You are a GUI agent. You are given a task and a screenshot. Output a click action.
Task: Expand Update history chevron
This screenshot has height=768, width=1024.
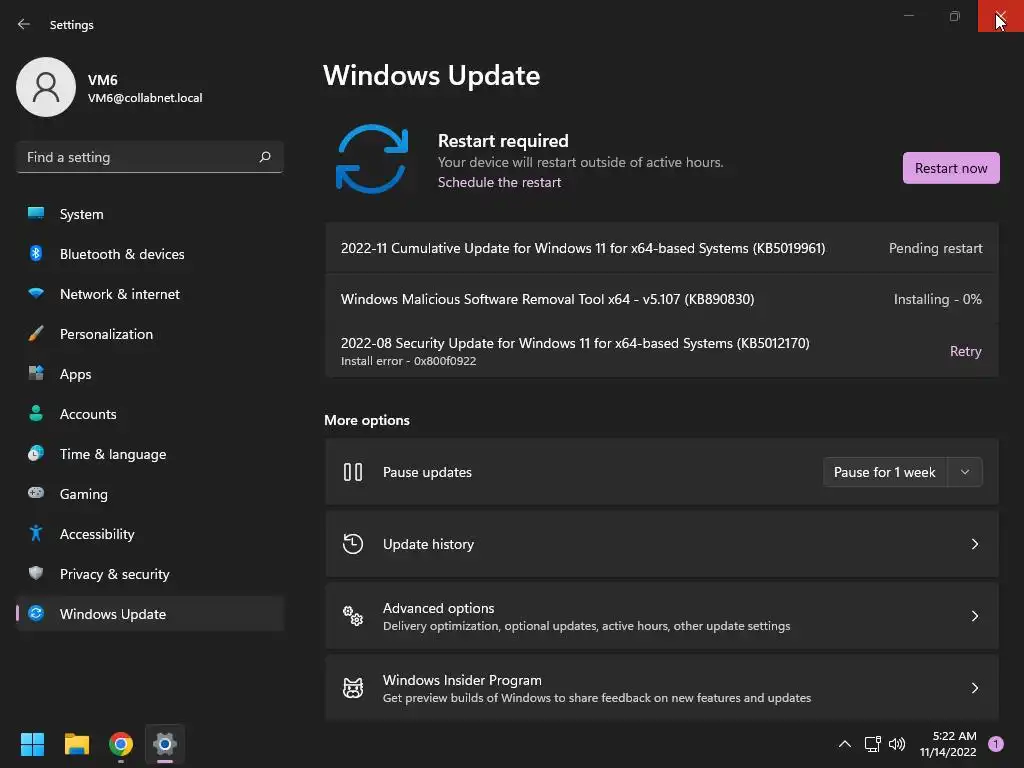click(974, 544)
